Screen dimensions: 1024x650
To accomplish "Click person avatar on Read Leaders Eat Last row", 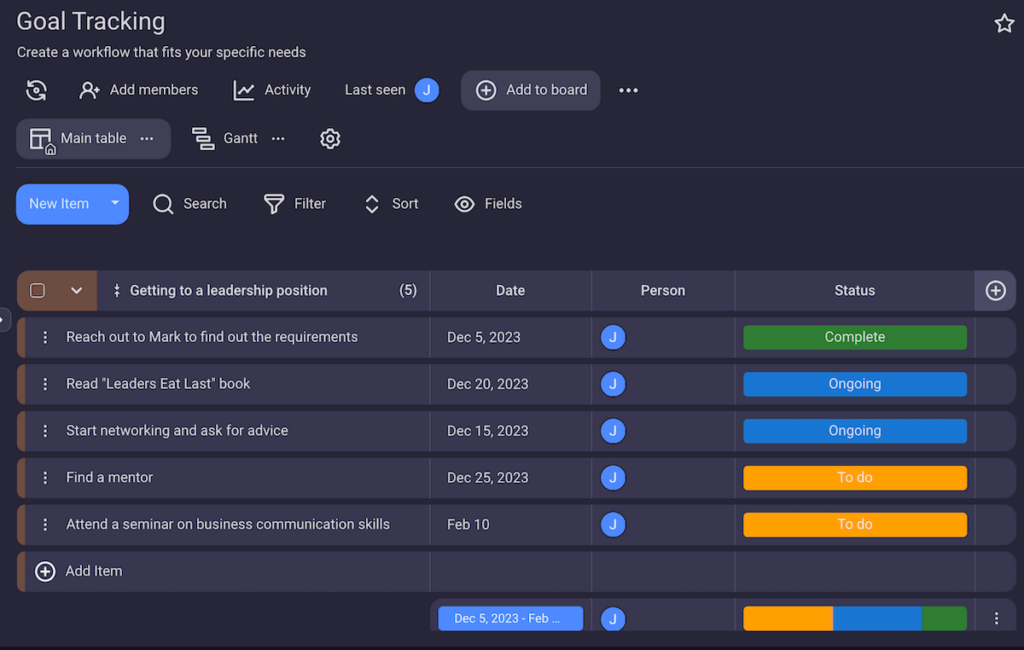I will click(x=613, y=384).
